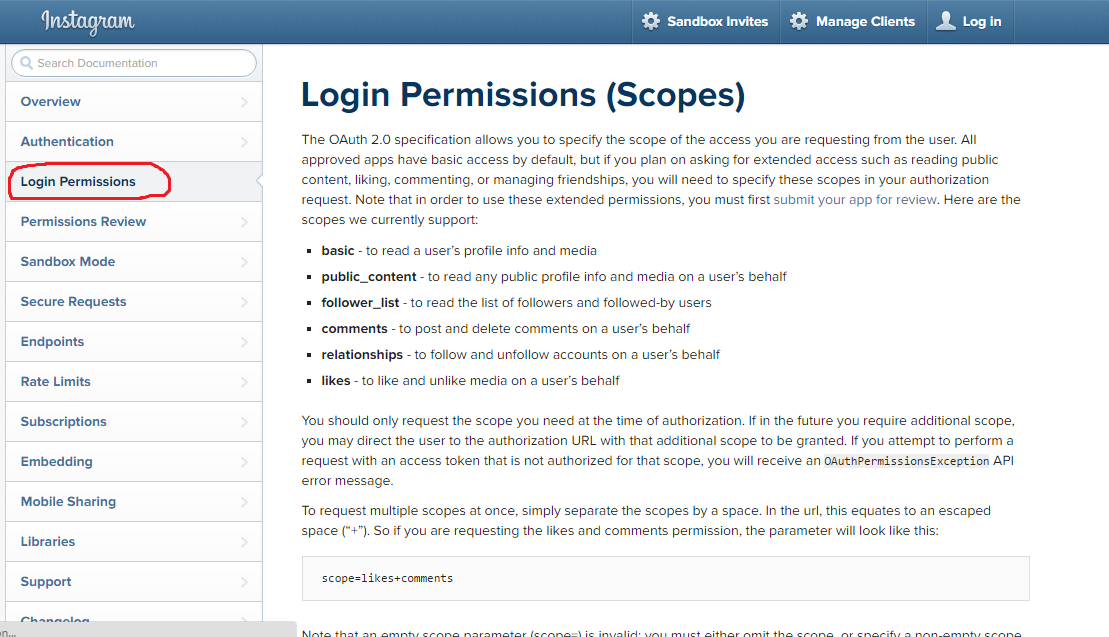Click the Manage Clients gear icon

(799, 21)
